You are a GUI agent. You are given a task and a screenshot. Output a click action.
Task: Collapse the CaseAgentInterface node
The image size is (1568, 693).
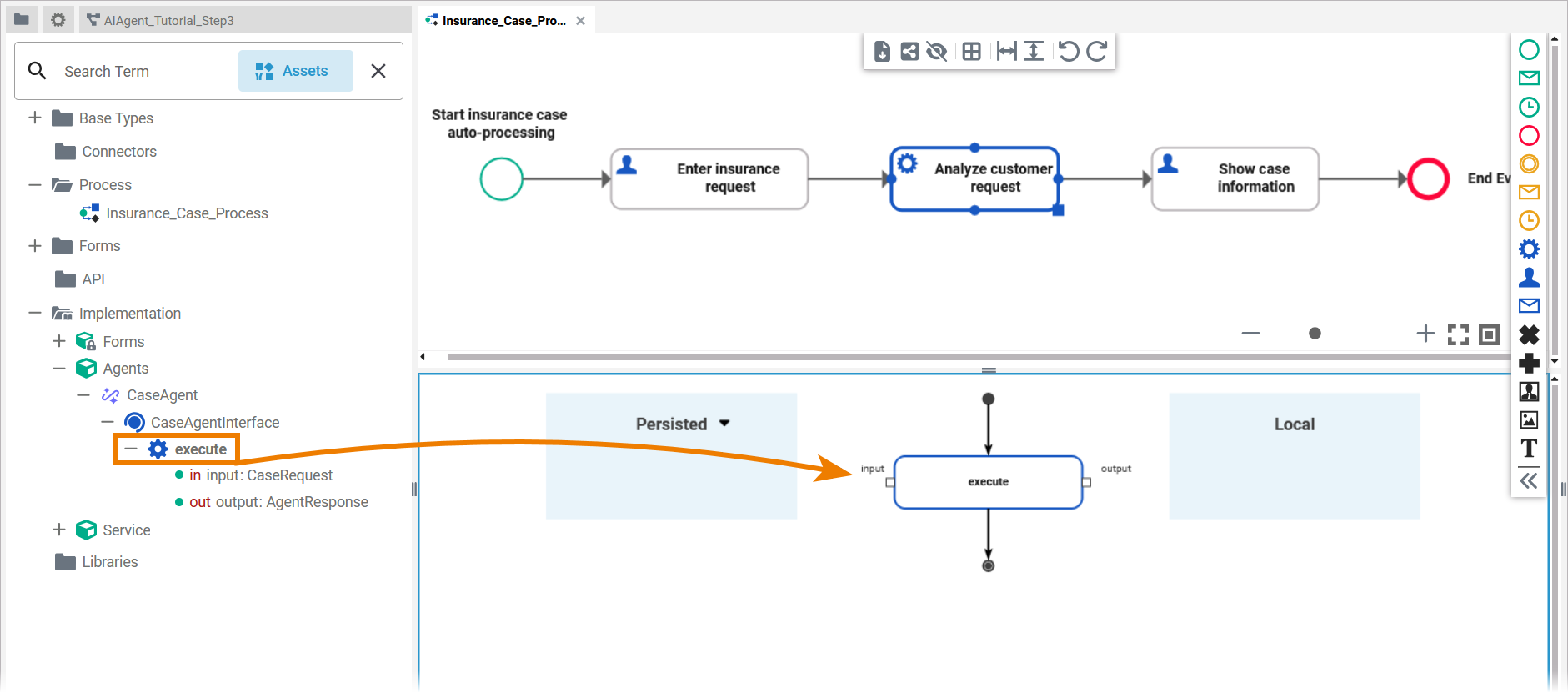click(108, 423)
